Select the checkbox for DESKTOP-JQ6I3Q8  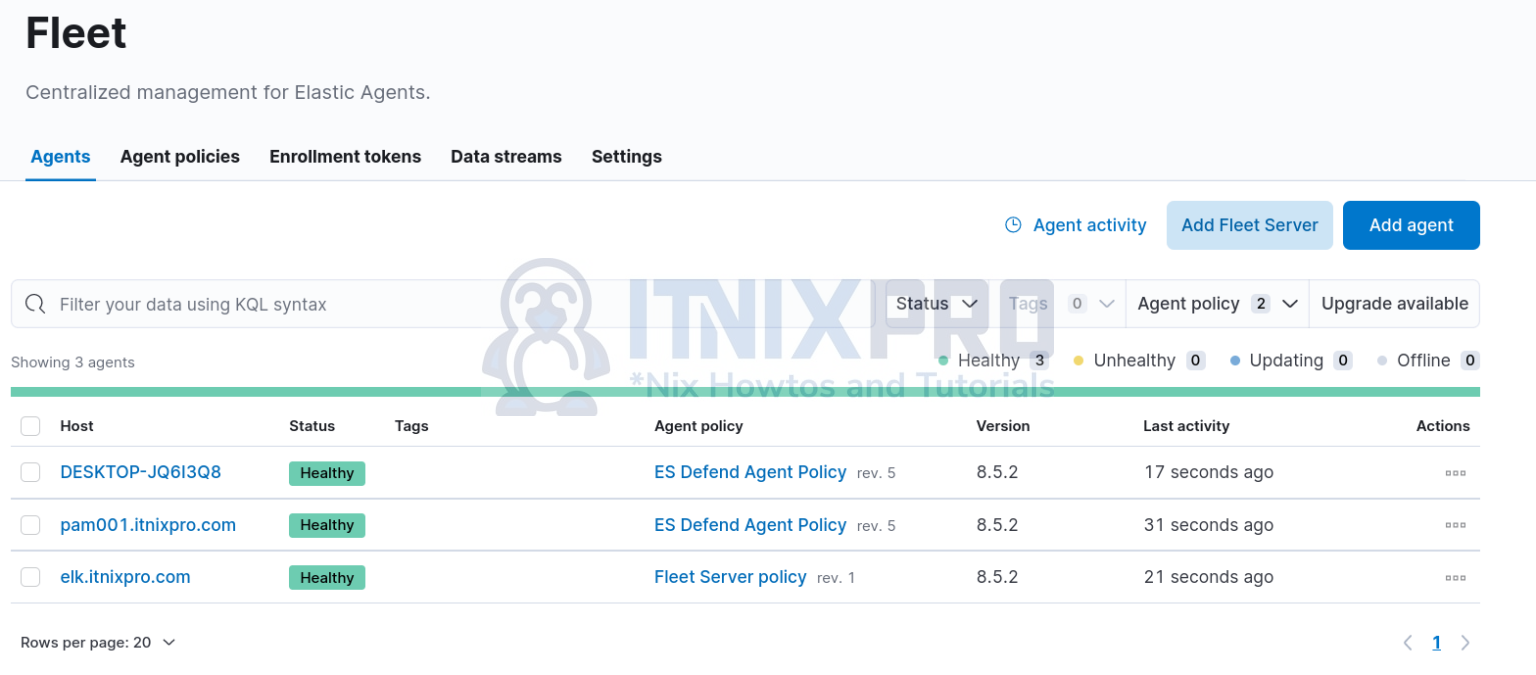pyautogui.click(x=30, y=472)
